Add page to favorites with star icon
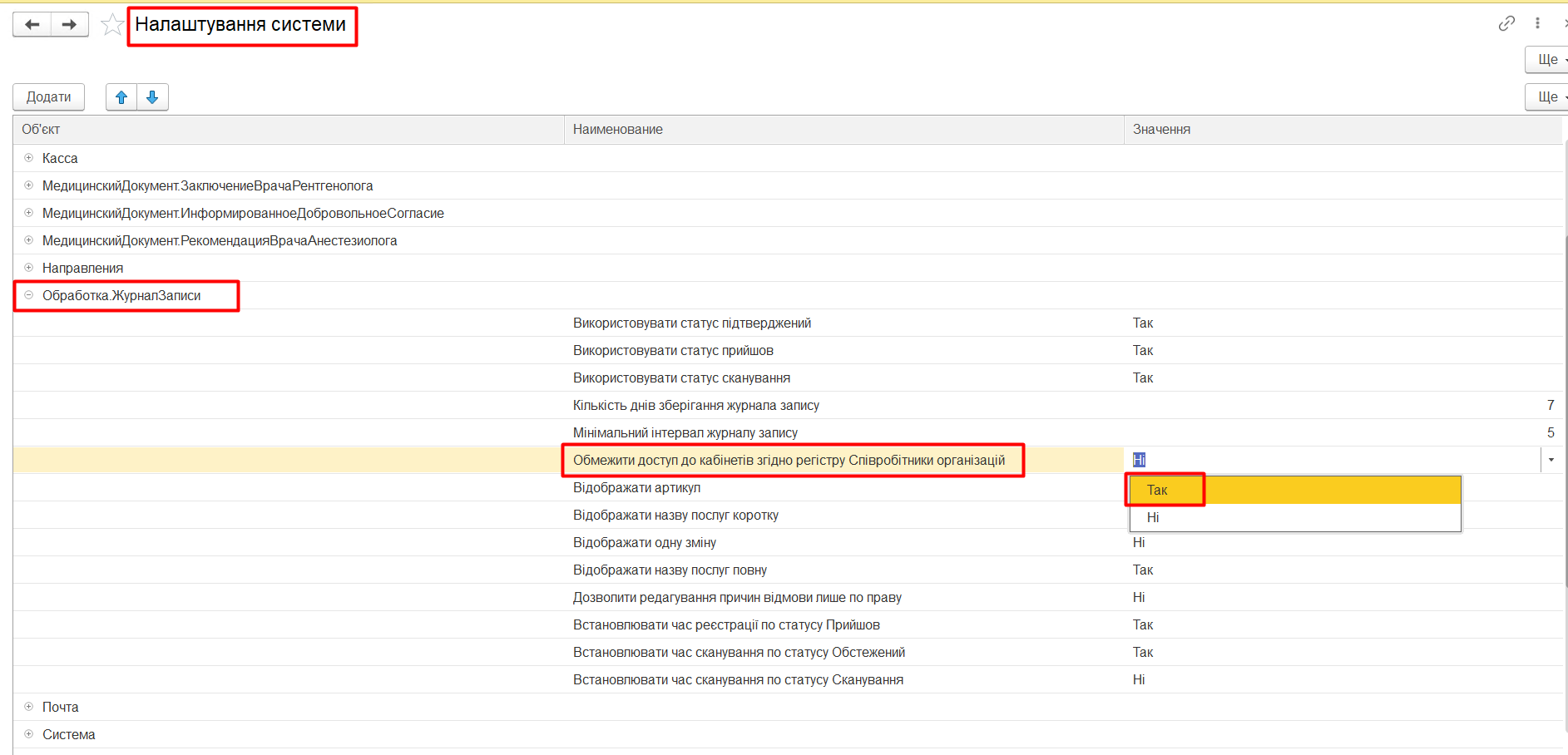The image size is (1568, 755). [111, 25]
